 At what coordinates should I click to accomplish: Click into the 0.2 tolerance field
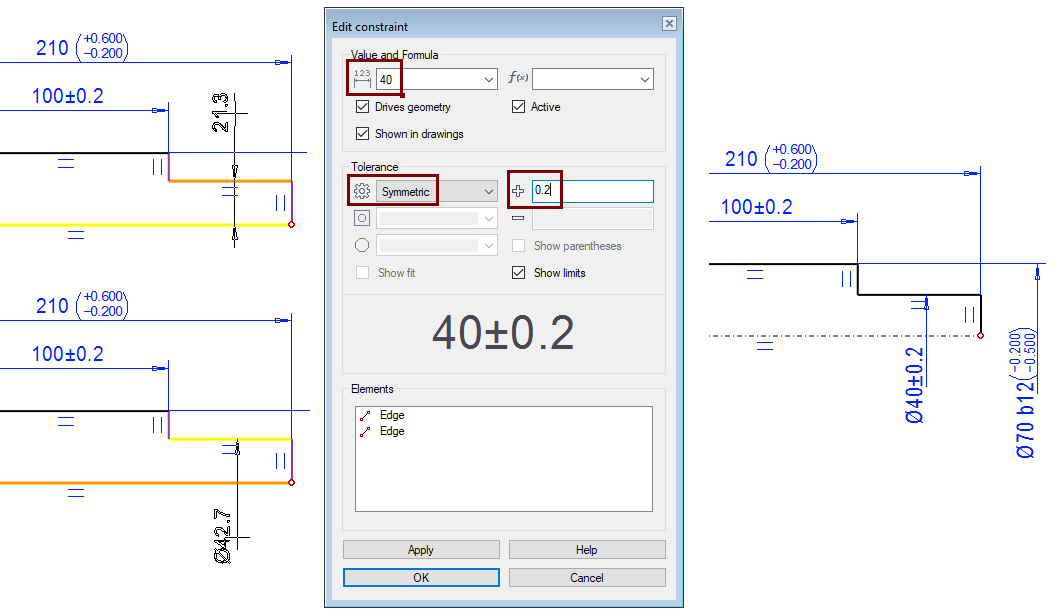pos(592,191)
